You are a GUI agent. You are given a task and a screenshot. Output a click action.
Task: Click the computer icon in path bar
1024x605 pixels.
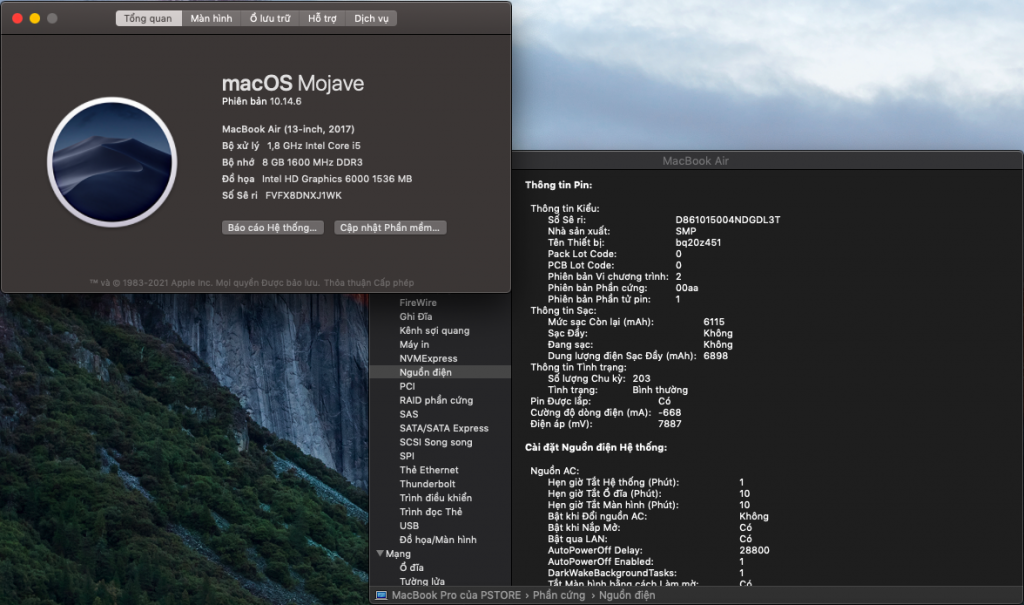[381, 595]
